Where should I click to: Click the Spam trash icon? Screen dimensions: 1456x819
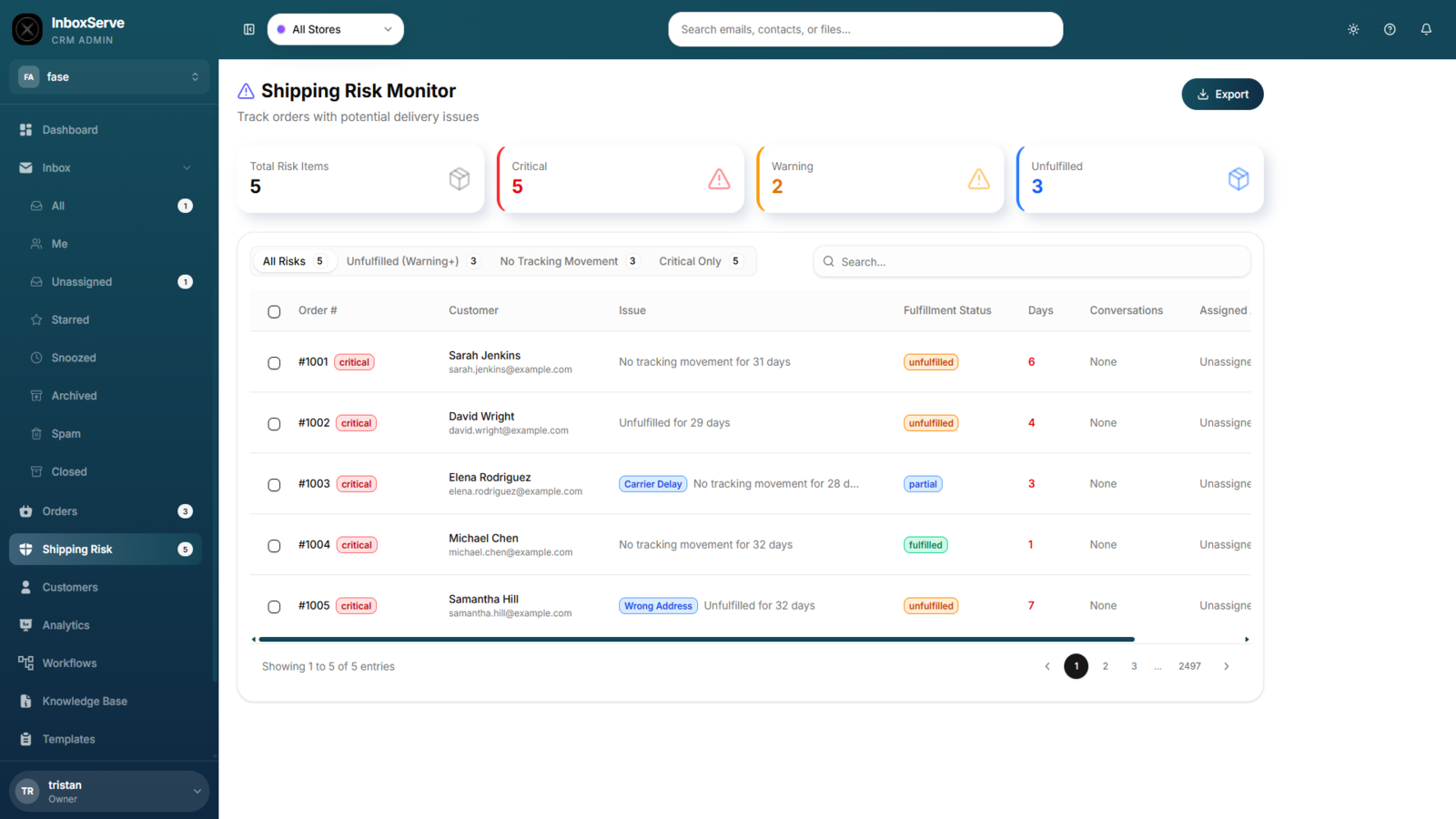(36, 434)
